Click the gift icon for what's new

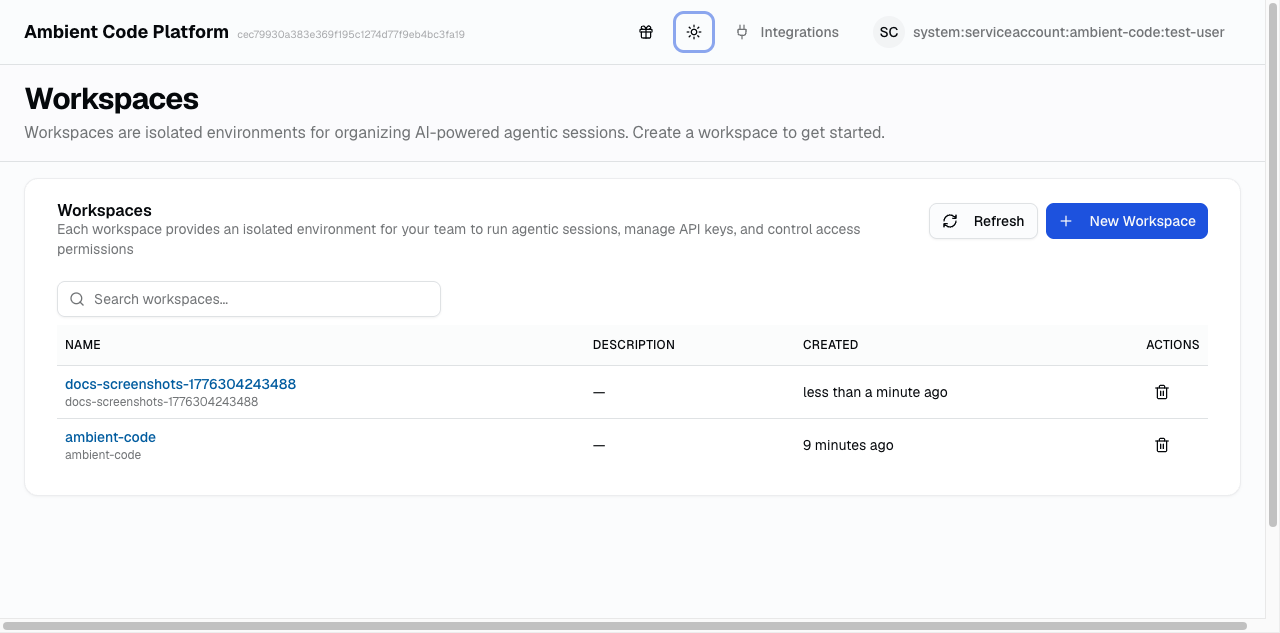(645, 31)
